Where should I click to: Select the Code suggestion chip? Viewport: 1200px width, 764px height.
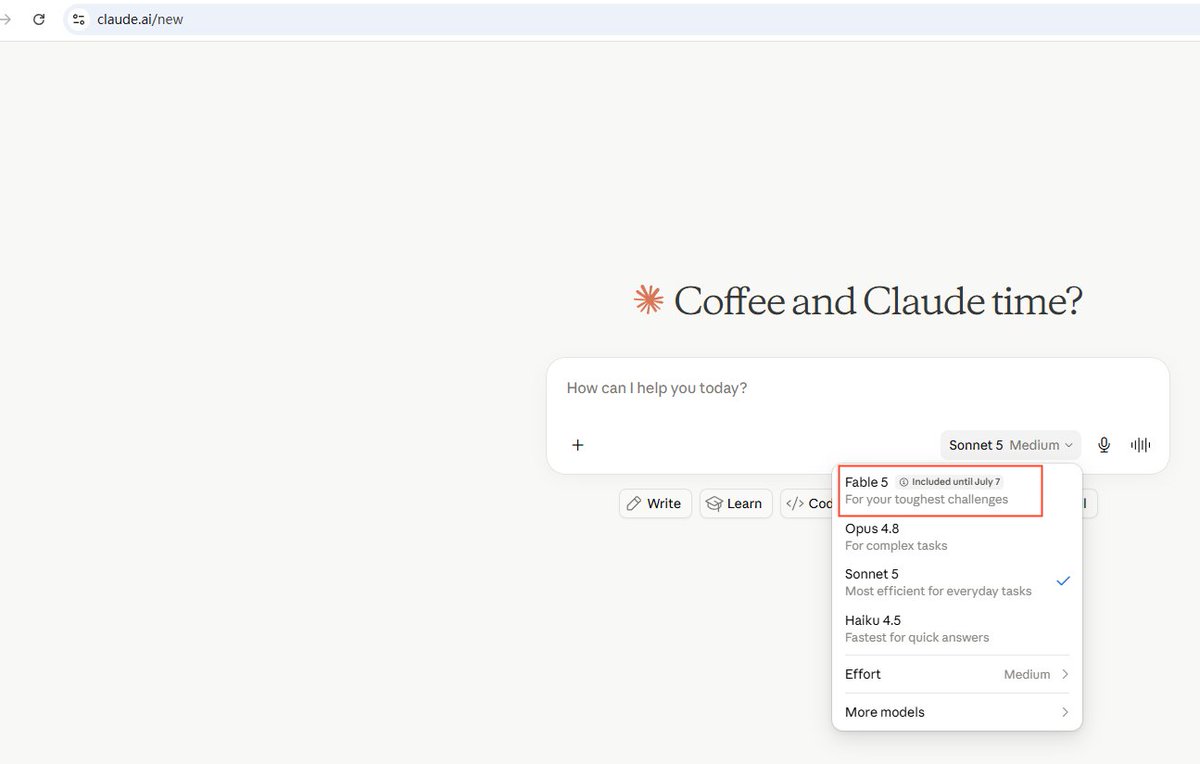[808, 503]
